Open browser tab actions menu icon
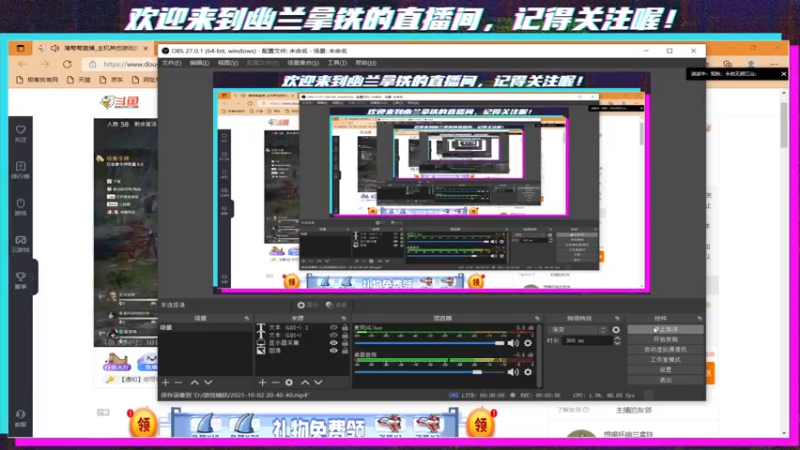The image size is (800, 450). pyautogui.click(x=20, y=48)
